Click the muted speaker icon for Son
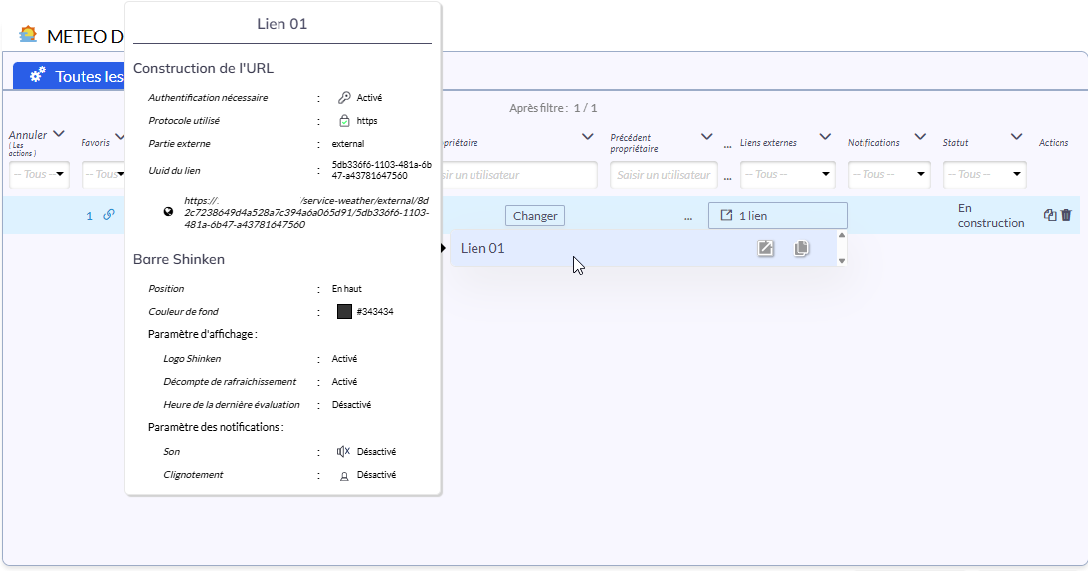The width and height of the screenshot is (1088, 571). pyautogui.click(x=344, y=452)
